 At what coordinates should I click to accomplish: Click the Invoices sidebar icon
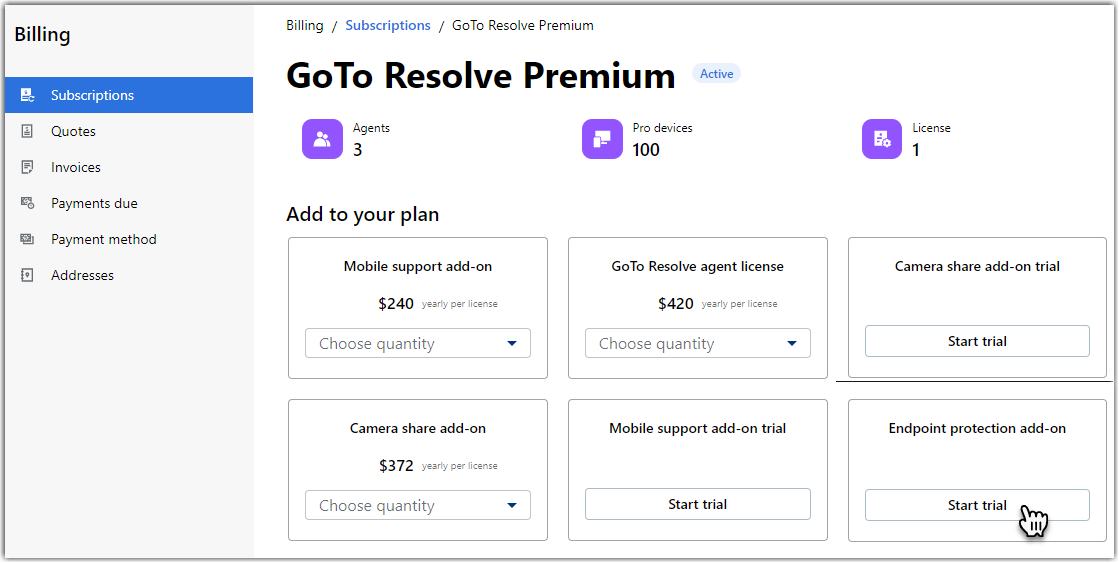pos(27,167)
